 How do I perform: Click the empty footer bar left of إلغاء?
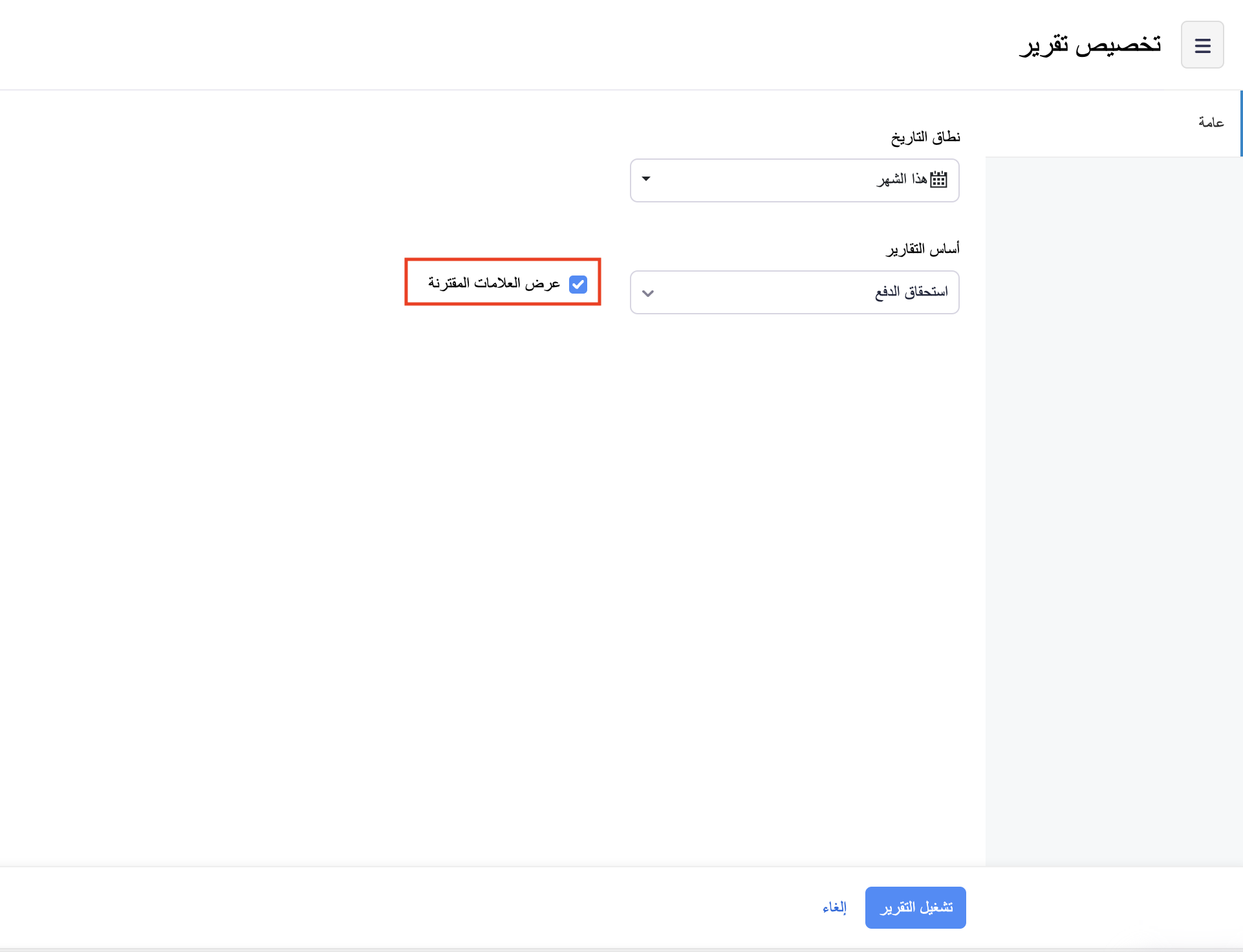click(x=388, y=907)
